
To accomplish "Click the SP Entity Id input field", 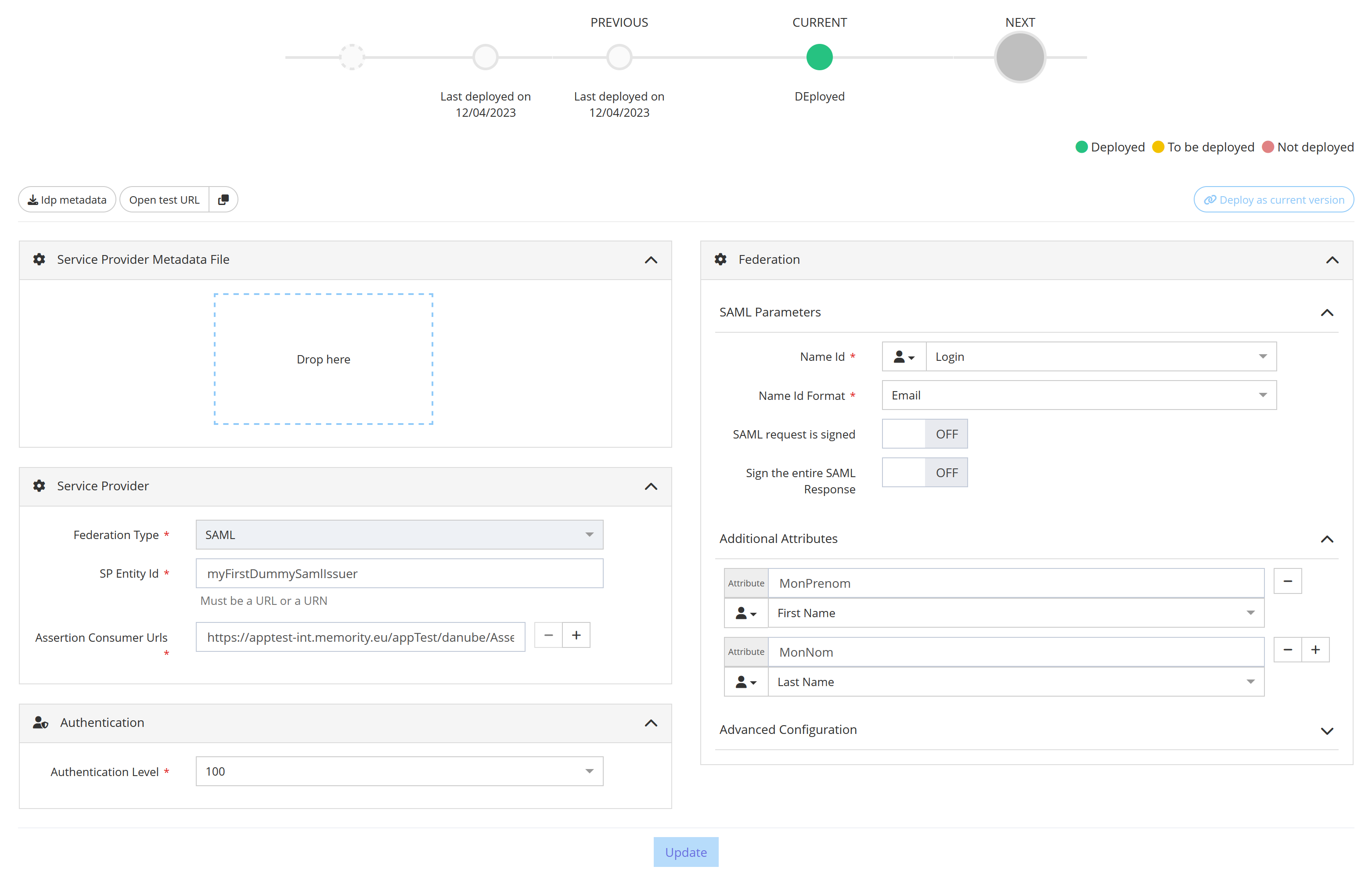I will click(x=399, y=574).
